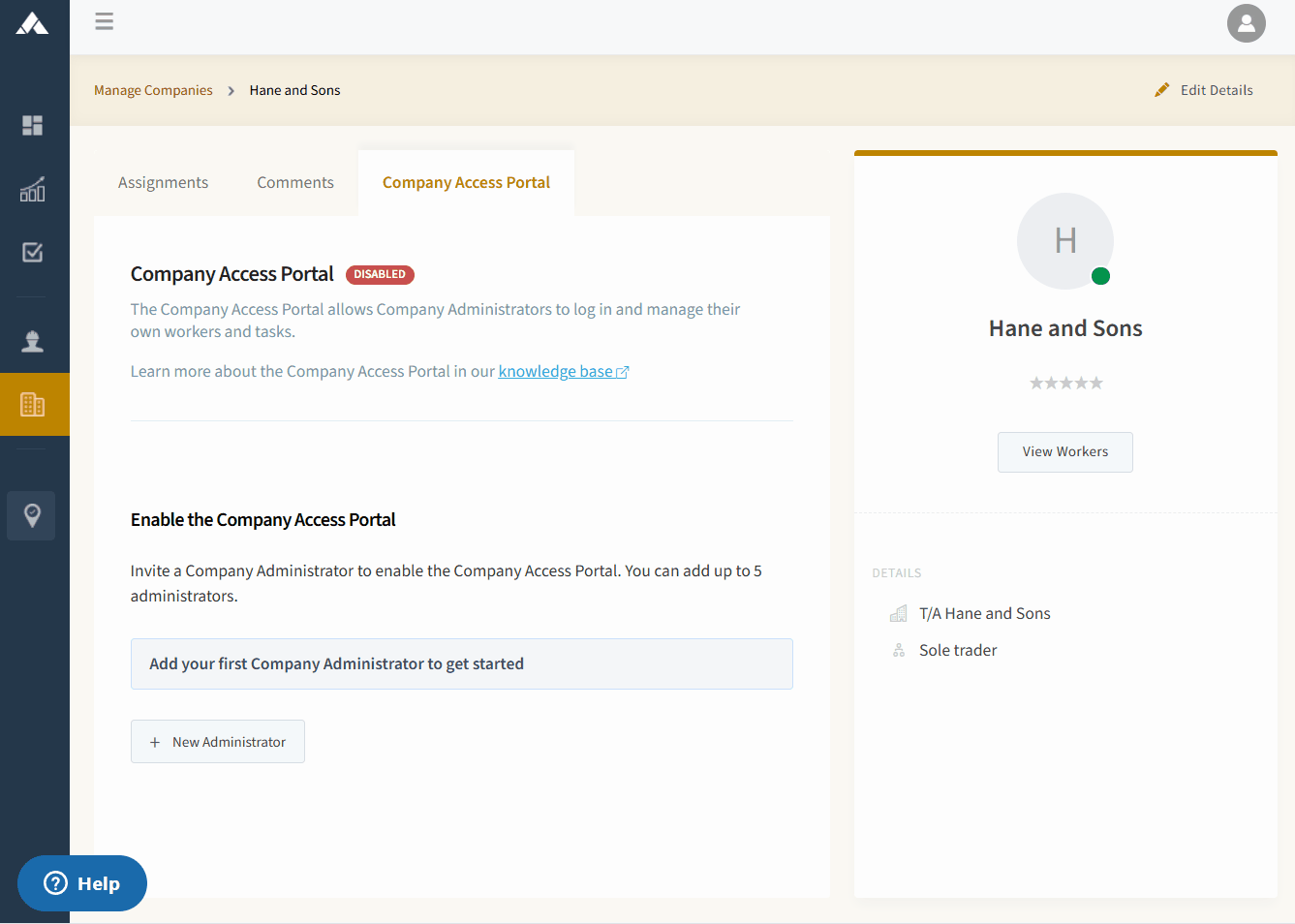Select the Company Access Portal tab
The width and height of the screenshot is (1295, 924).
coord(466,182)
